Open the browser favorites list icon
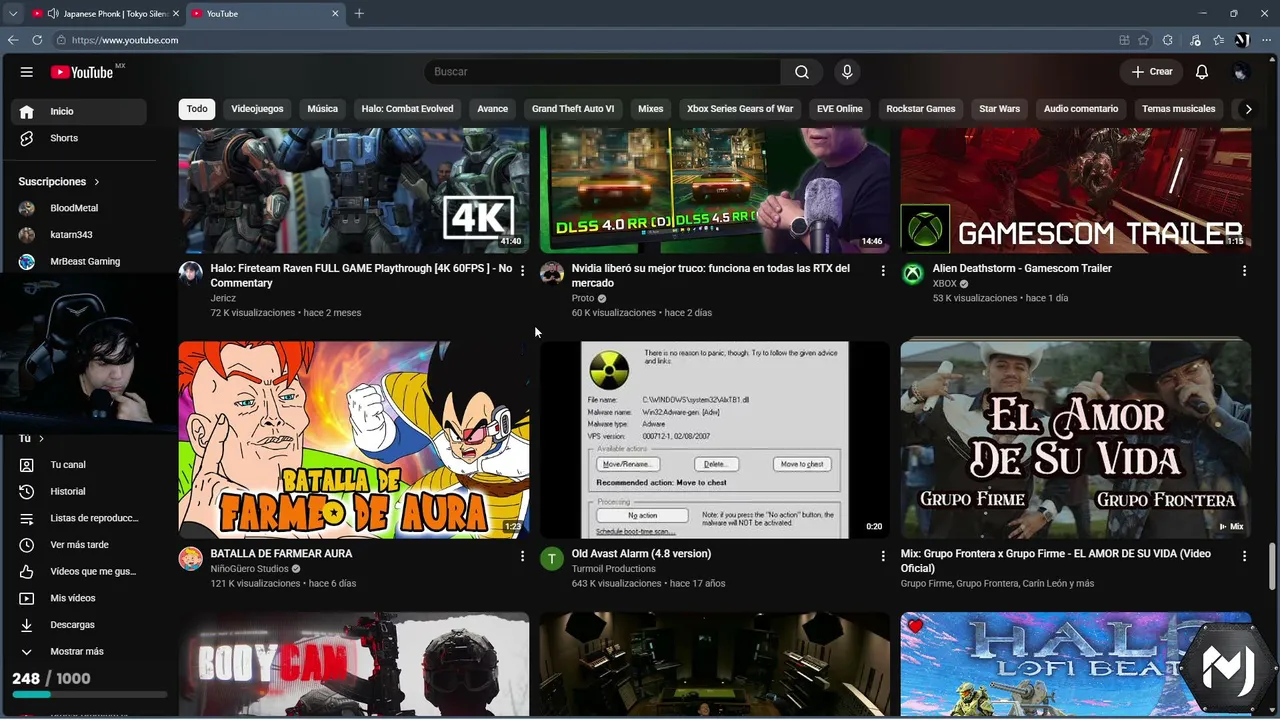The height and width of the screenshot is (720, 1280). pos(1219,40)
